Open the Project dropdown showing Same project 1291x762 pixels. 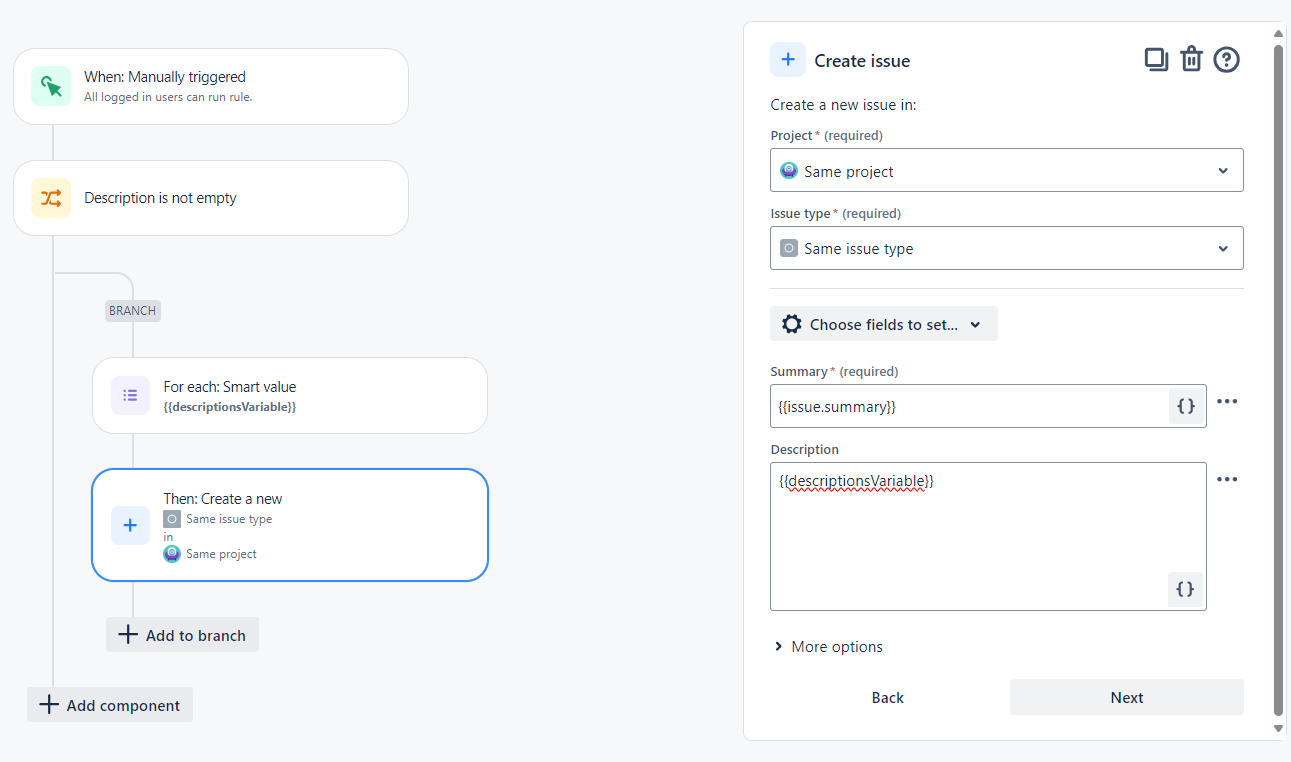pos(1006,170)
